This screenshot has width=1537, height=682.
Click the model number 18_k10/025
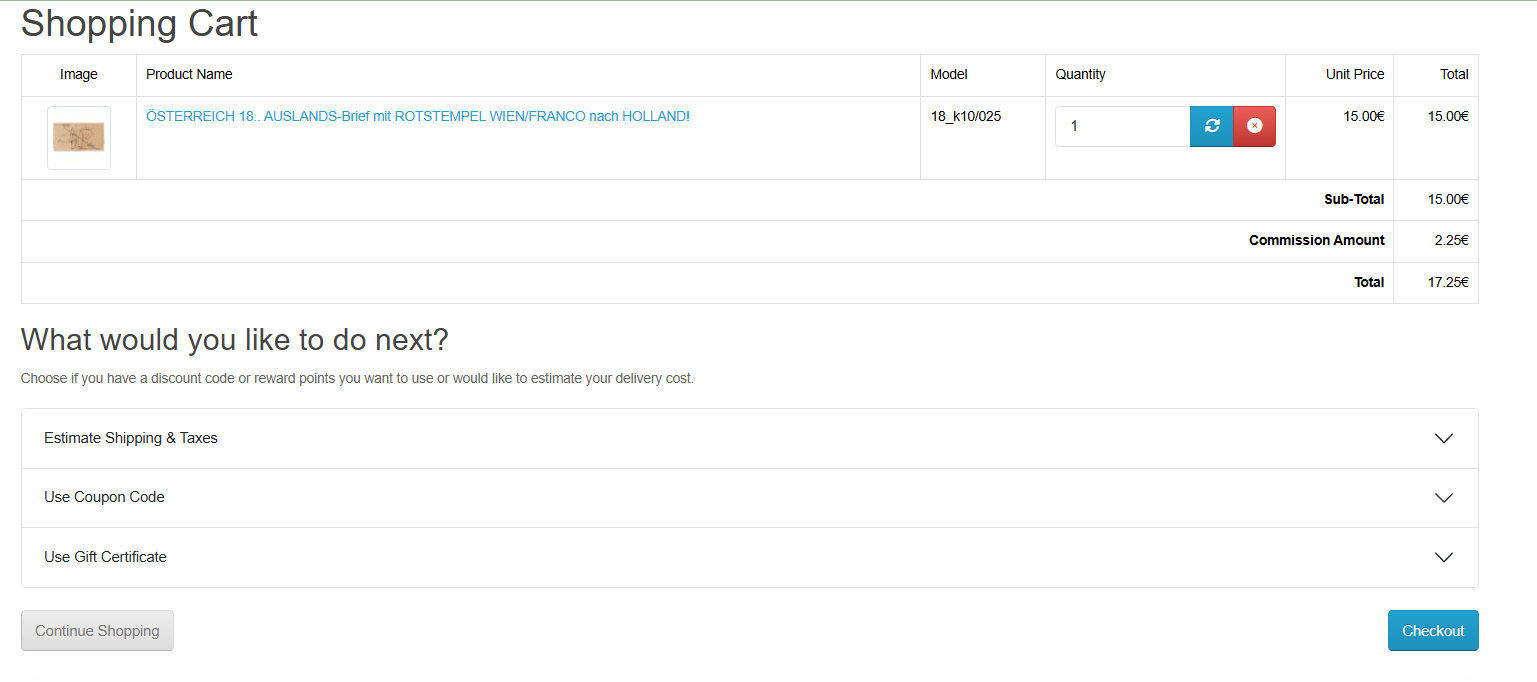(965, 116)
